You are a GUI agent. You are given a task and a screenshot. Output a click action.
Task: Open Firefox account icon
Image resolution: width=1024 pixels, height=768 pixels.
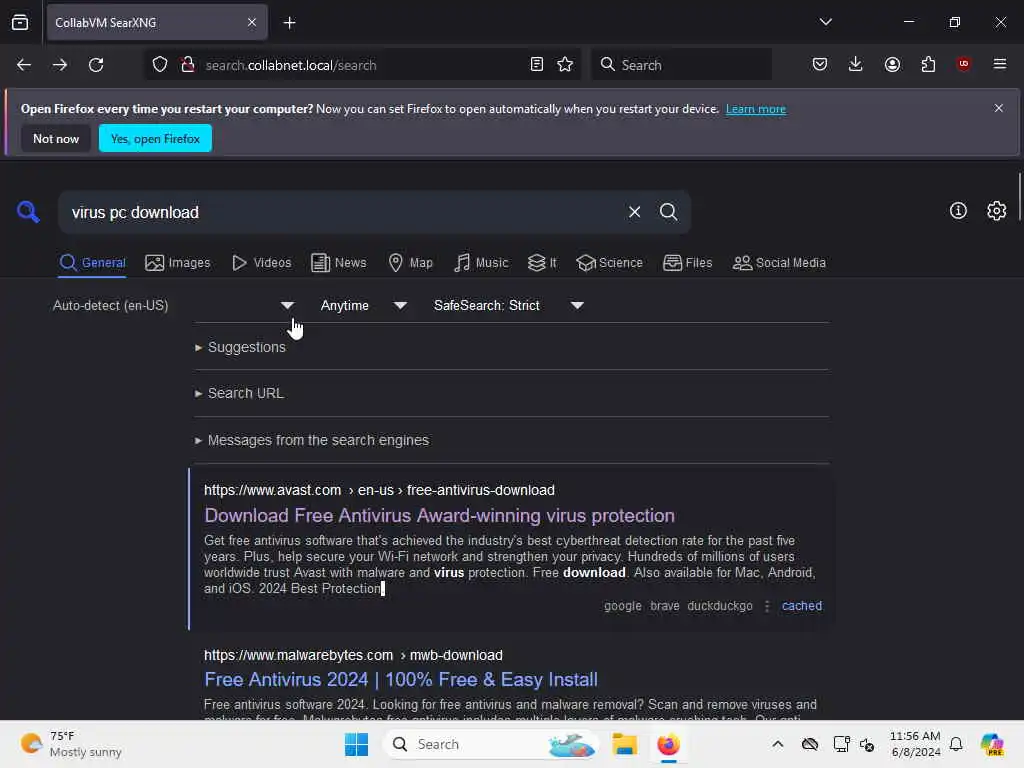892,65
